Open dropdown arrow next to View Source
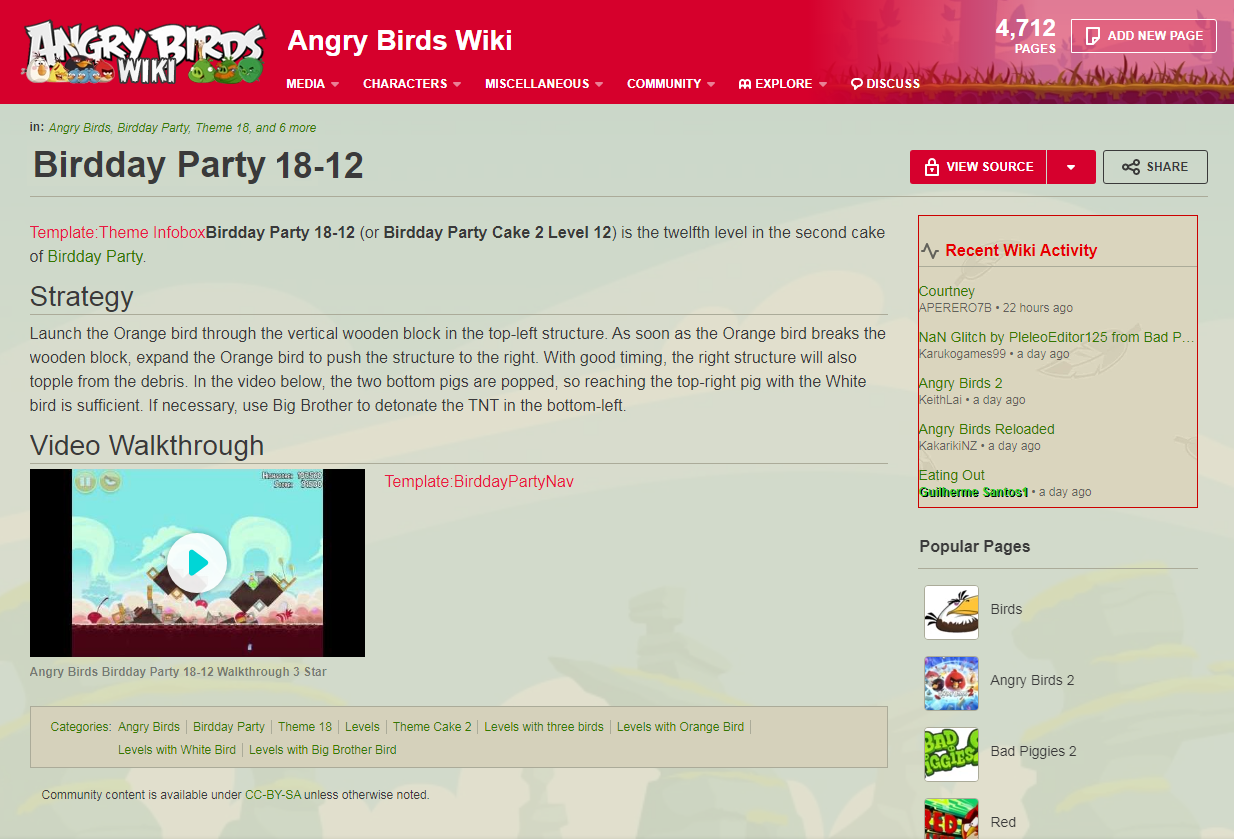 pyautogui.click(x=1071, y=167)
